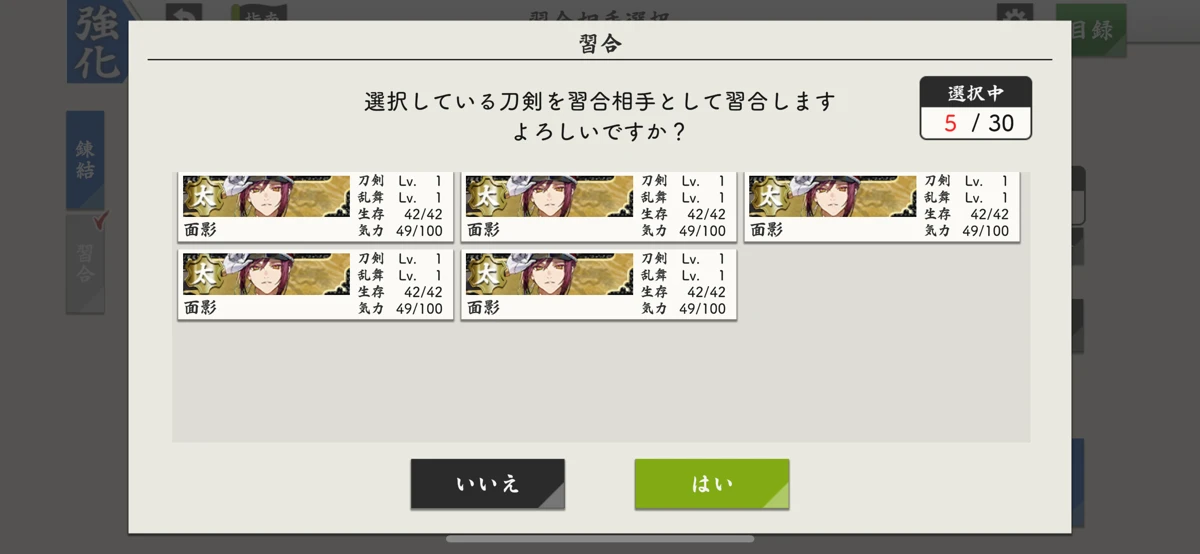Viewport: 1200px width, 554px height.
Task: Select the top-right 面影 sword card
Action: [x=882, y=206]
